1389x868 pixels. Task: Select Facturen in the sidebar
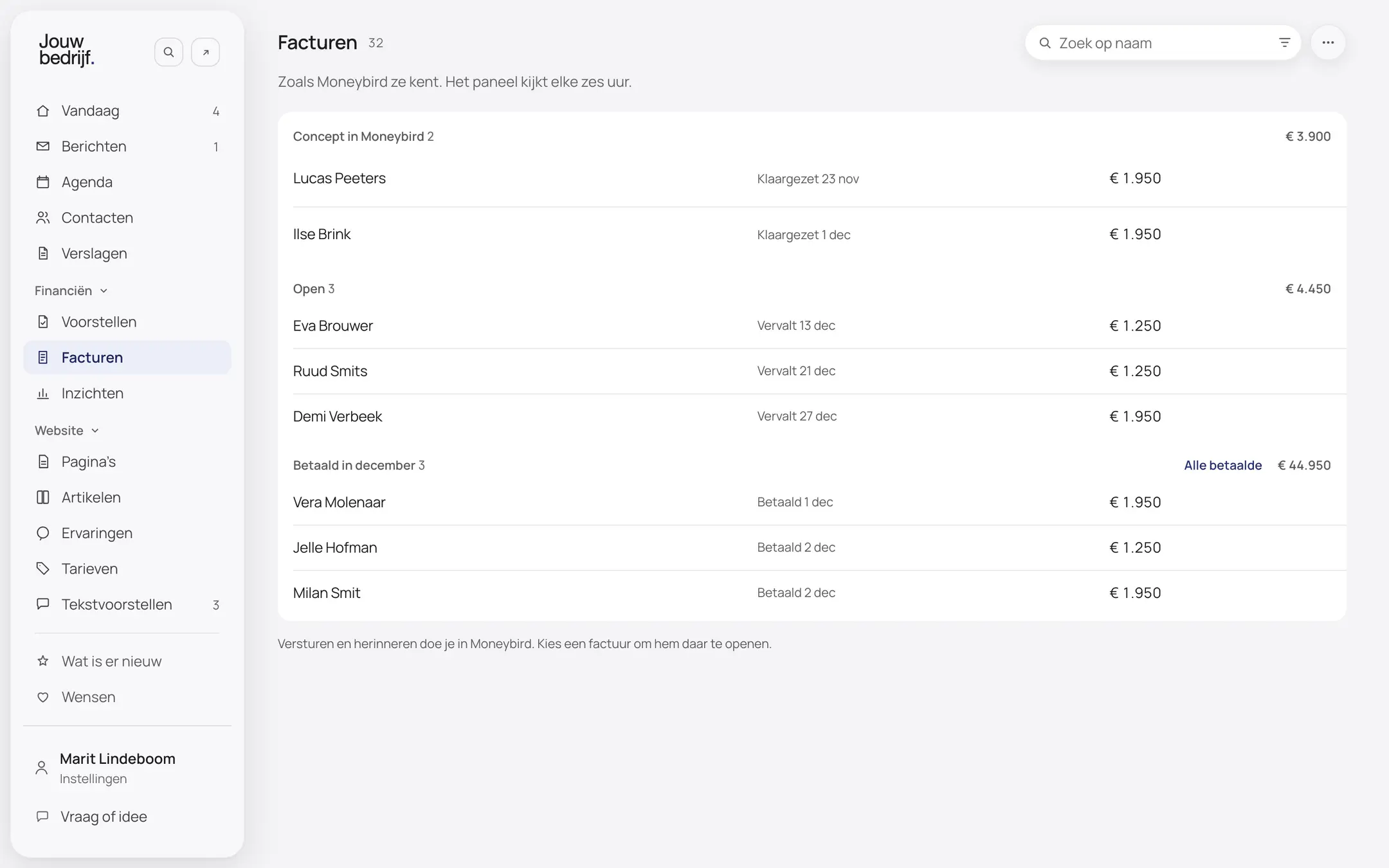pyautogui.click(x=127, y=357)
